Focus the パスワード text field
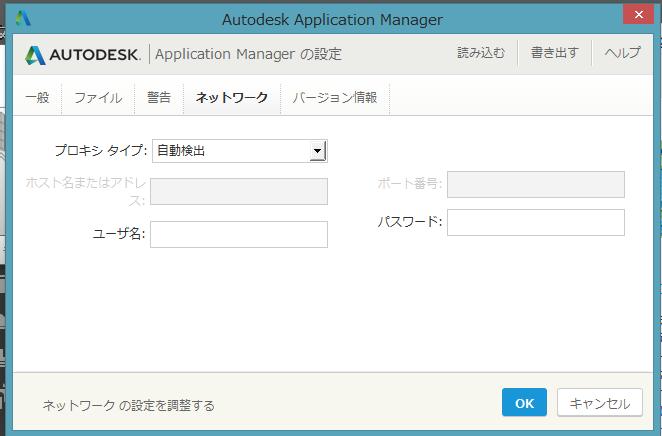This screenshot has height=436, width=662. tap(536, 222)
